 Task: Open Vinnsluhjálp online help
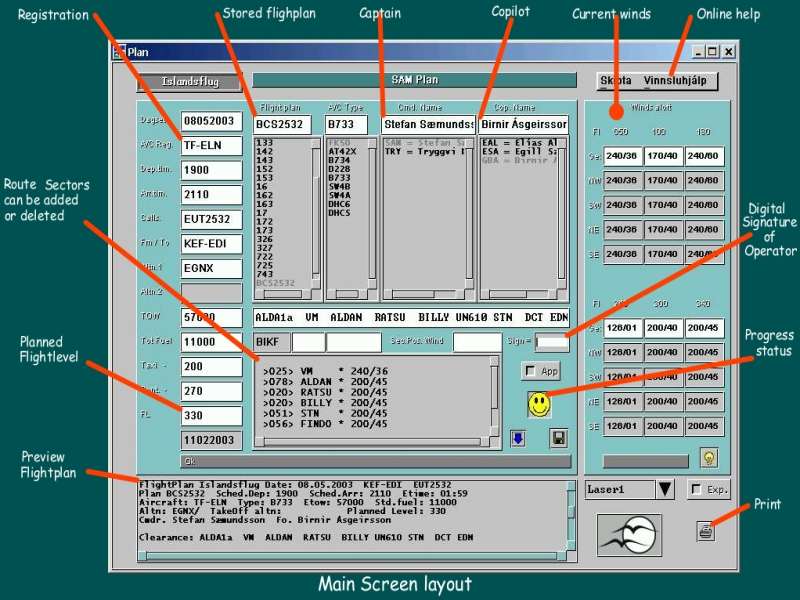click(680, 81)
